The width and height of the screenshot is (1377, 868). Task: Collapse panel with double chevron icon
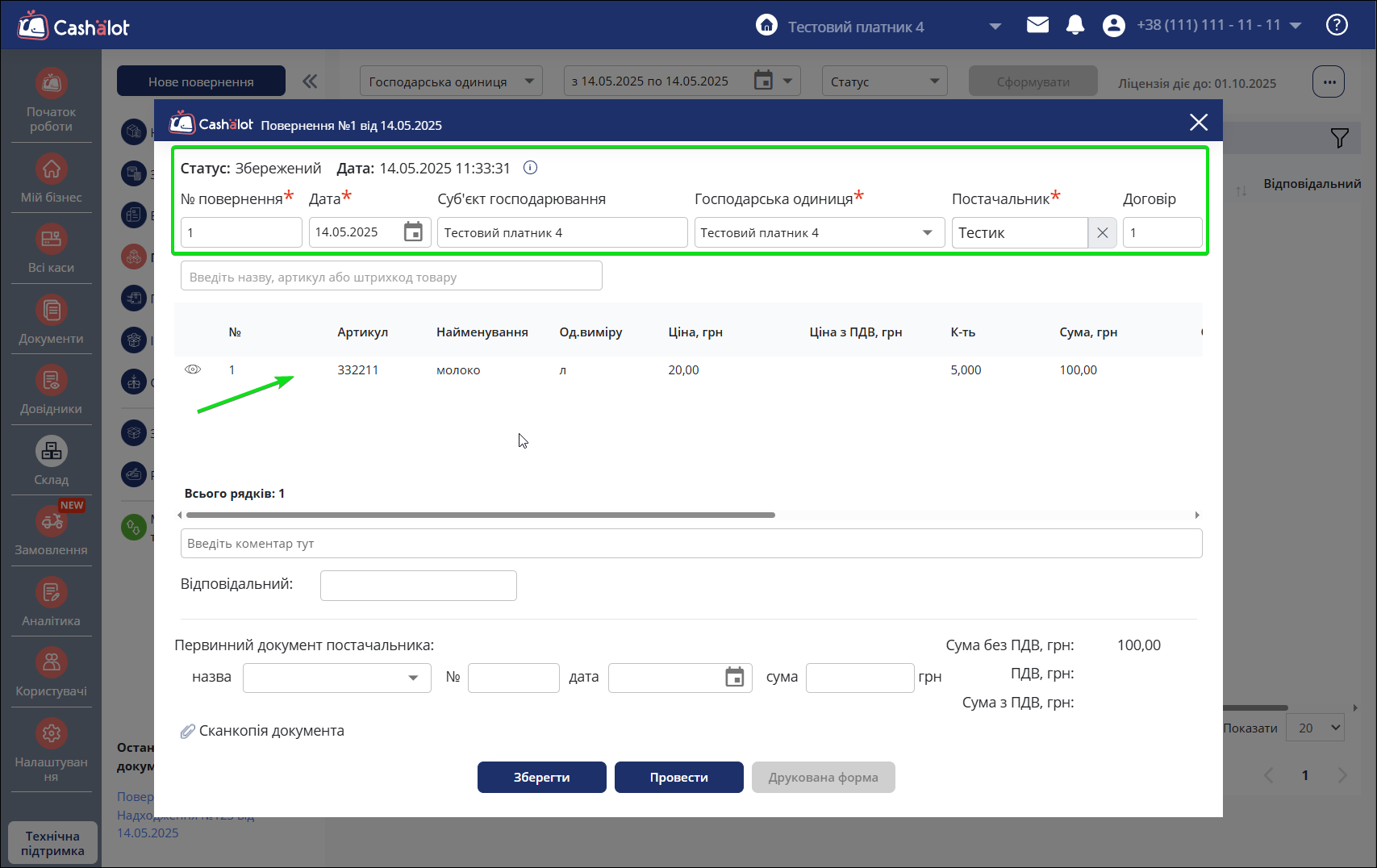(x=310, y=81)
